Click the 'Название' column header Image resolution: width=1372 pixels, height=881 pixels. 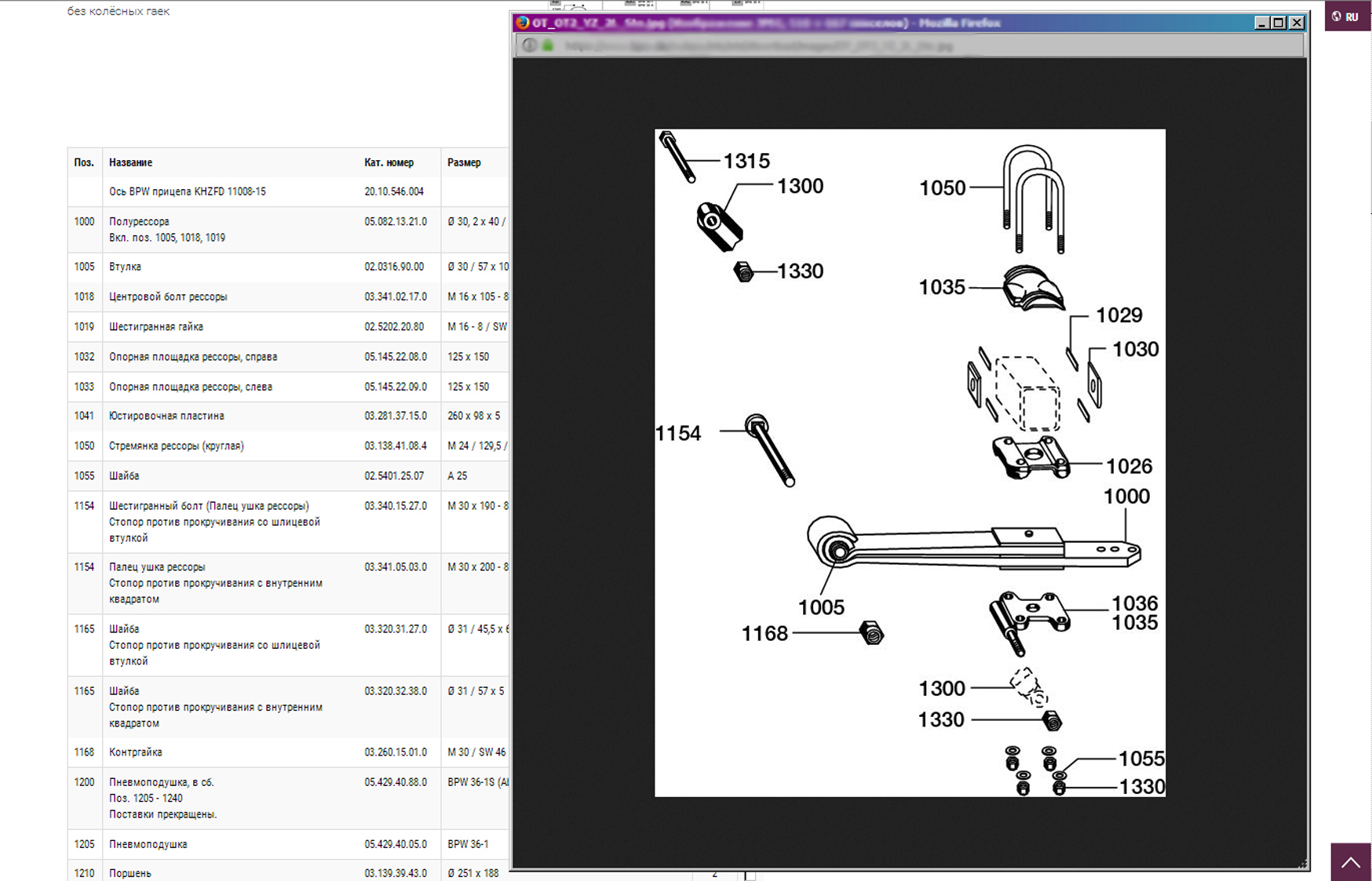tap(130, 162)
